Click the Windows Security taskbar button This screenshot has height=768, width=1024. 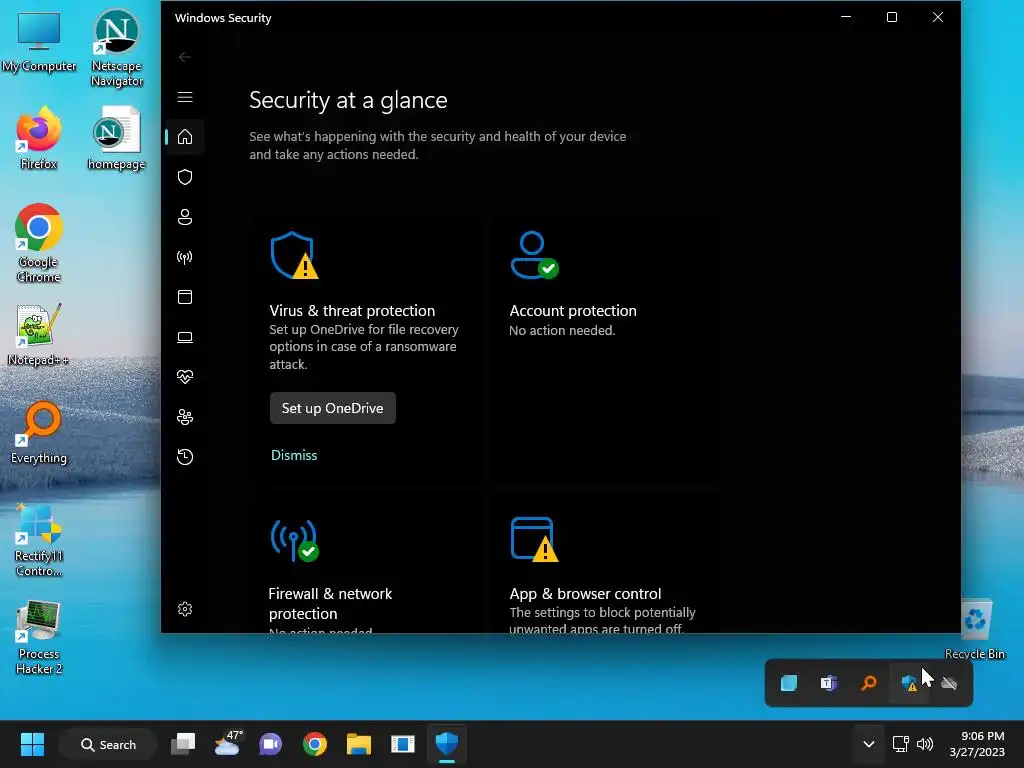[x=447, y=744]
